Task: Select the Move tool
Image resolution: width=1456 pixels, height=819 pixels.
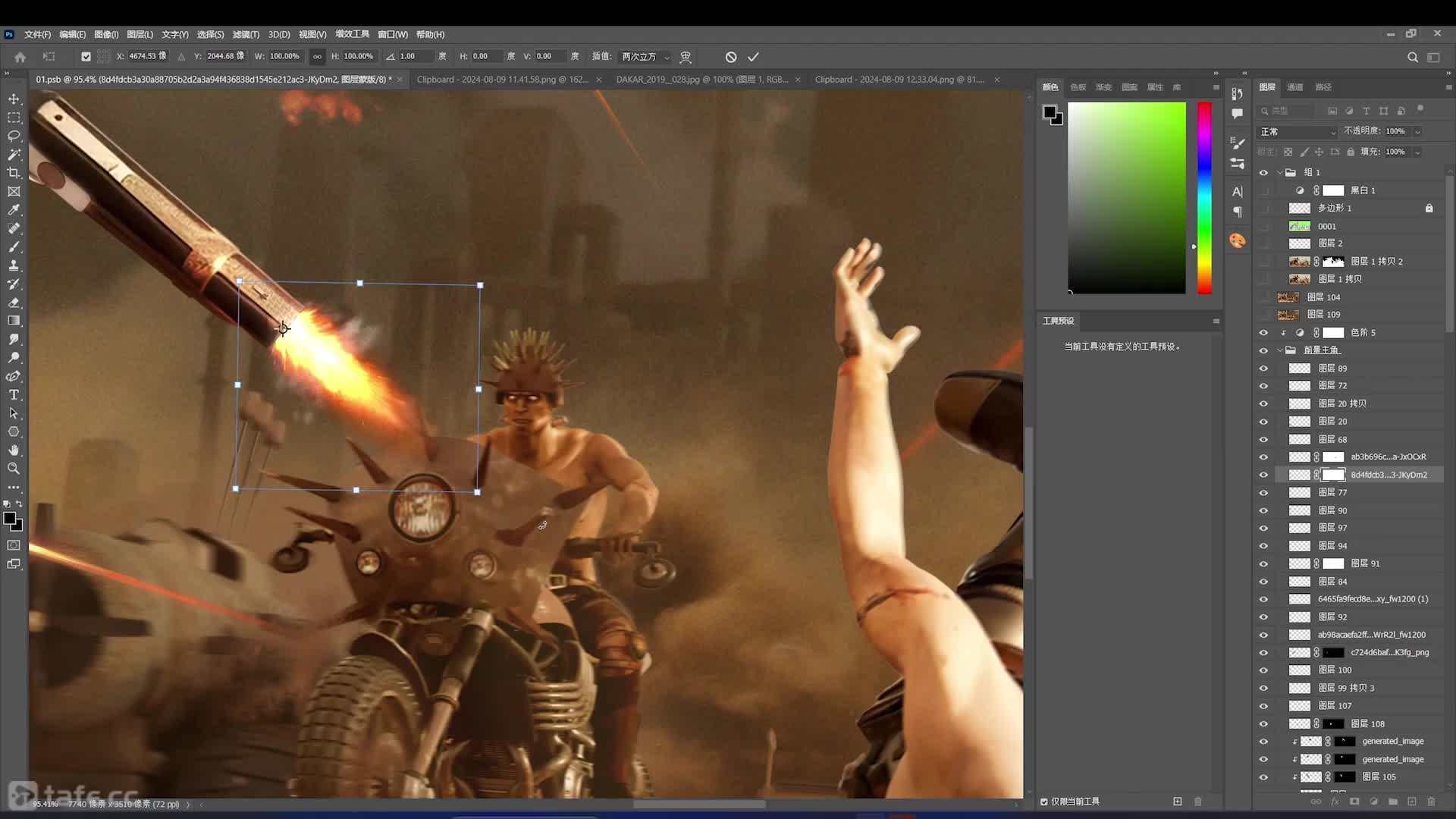Action: click(14, 99)
